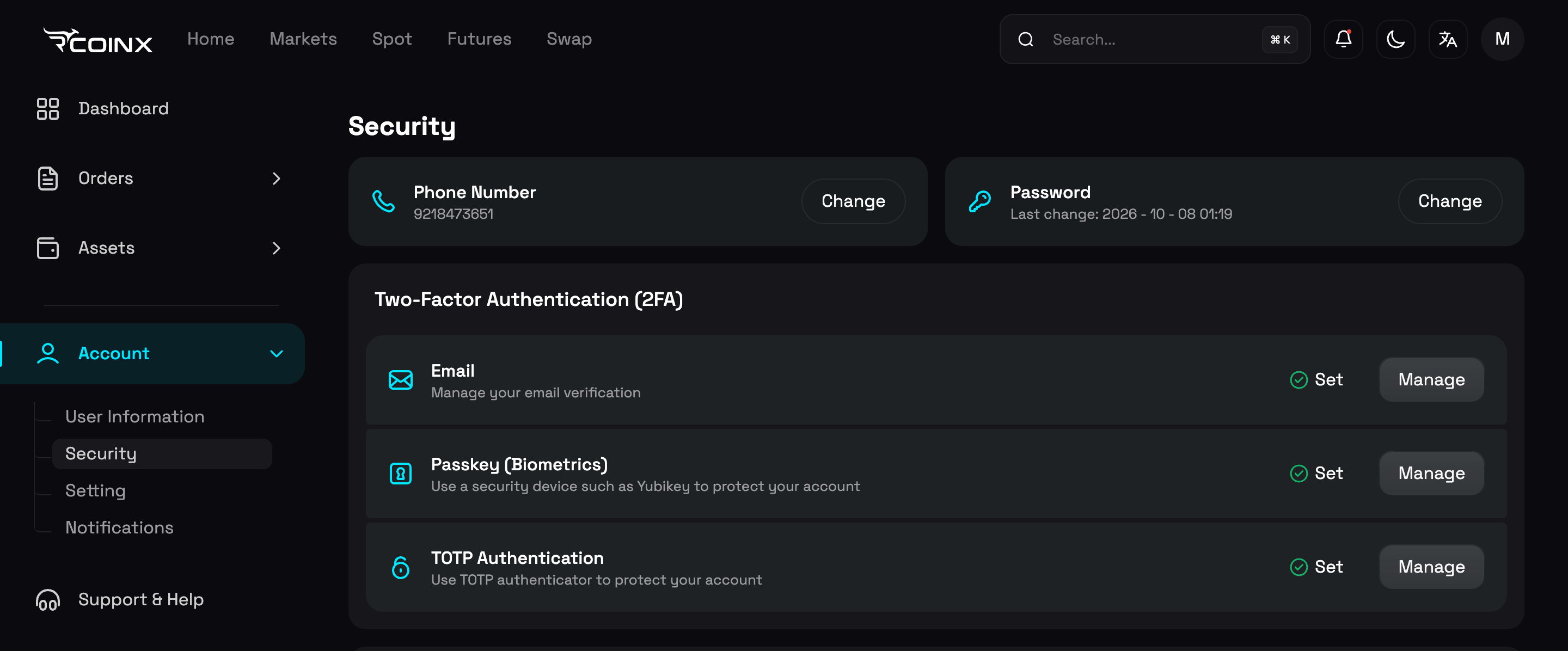Click the Email envelope icon
1568x651 pixels.
(x=401, y=380)
